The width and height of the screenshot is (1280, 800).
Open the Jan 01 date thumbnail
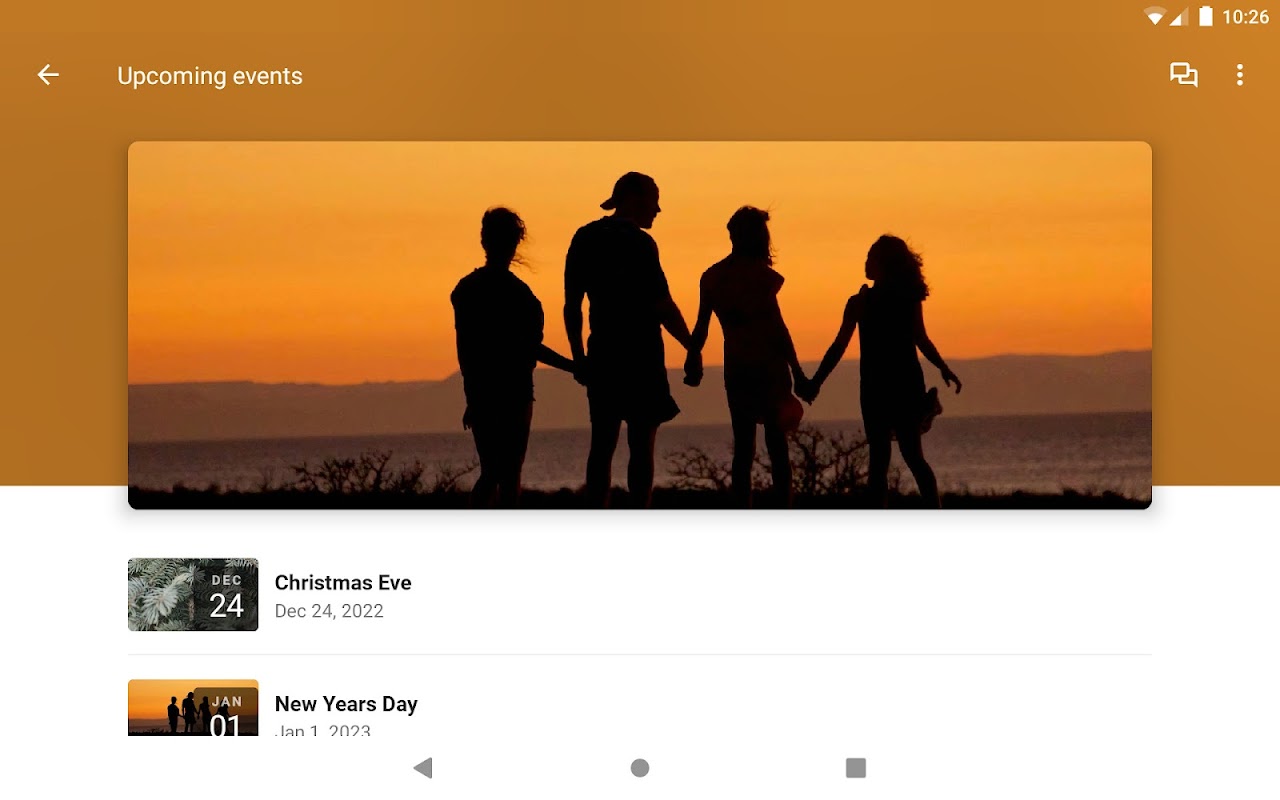(193, 708)
